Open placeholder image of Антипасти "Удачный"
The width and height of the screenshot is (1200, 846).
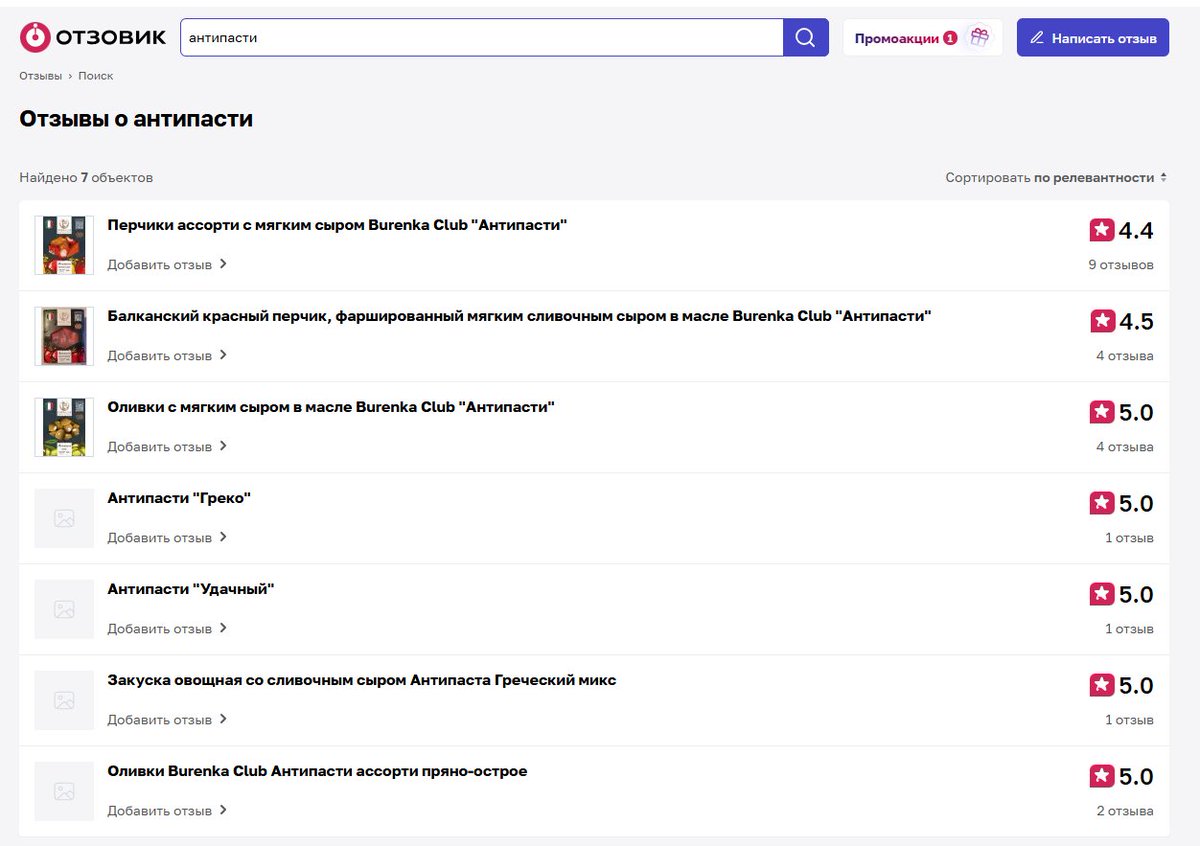(64, 609)
